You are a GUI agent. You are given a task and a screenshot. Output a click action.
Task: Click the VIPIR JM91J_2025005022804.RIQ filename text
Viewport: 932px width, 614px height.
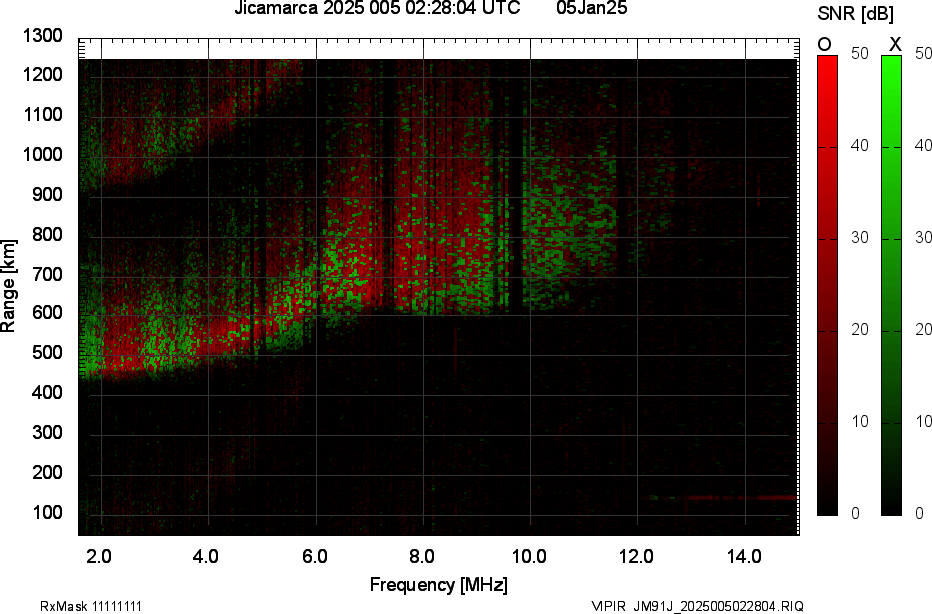697,606
